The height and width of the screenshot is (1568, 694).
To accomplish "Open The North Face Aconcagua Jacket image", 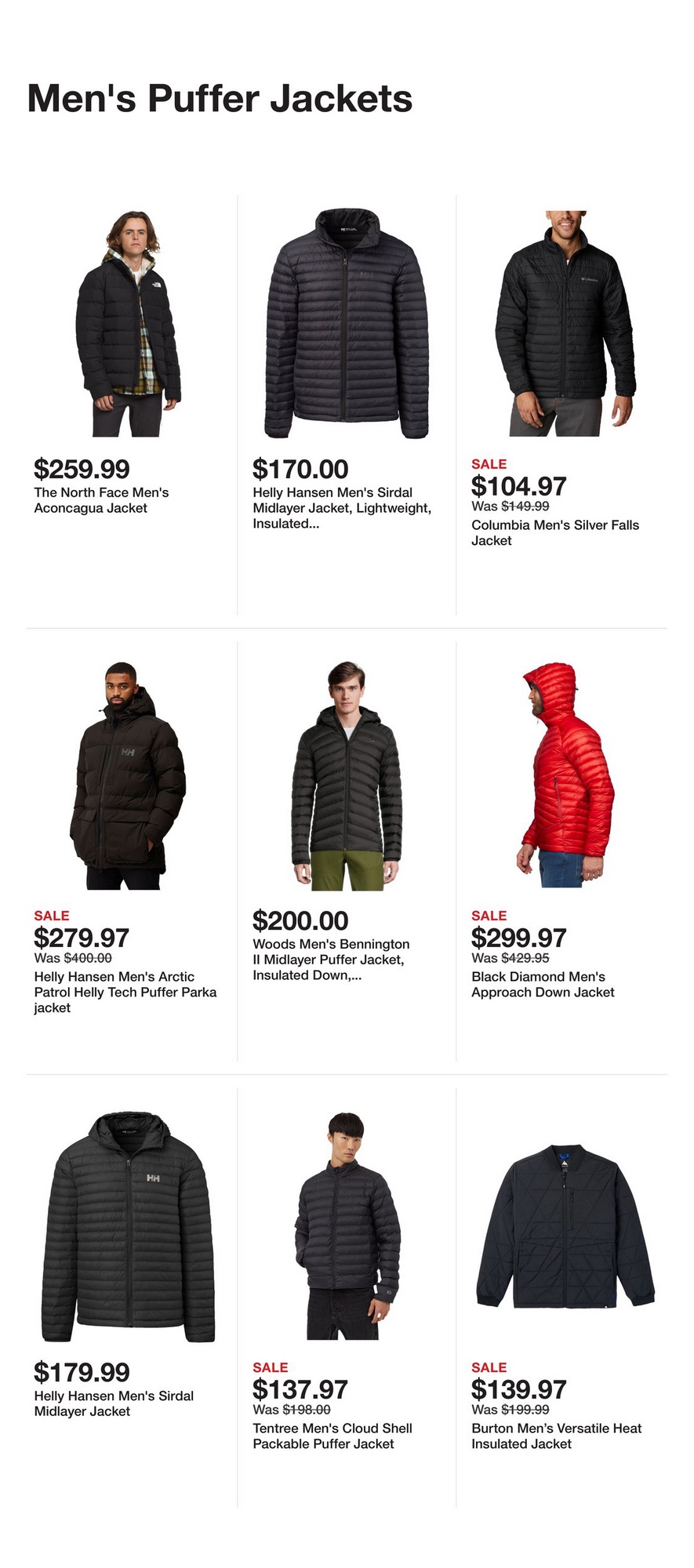I will click(129, 323).
